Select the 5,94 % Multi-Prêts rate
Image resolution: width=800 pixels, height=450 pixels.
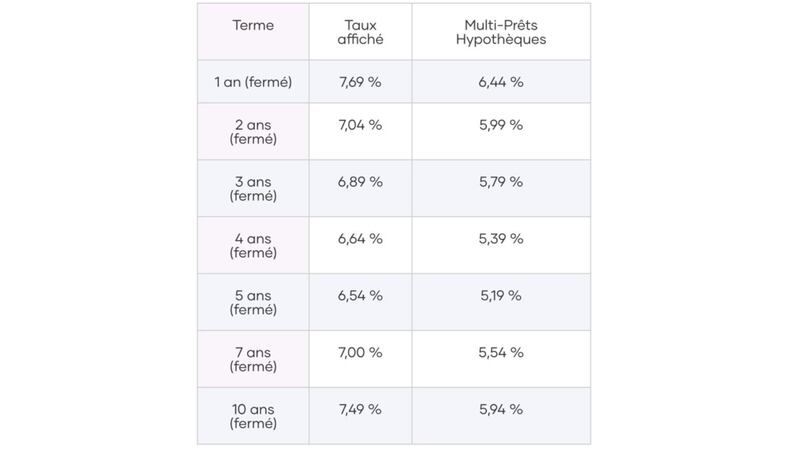[500, 409]
